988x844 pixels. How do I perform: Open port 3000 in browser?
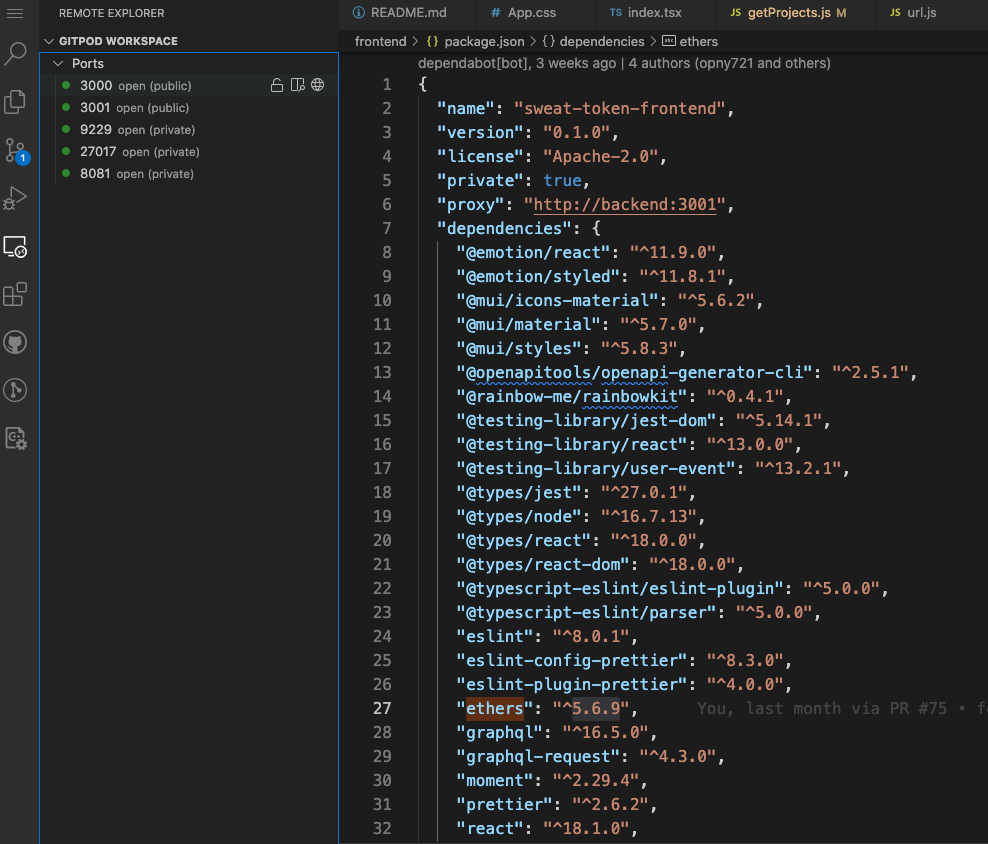pos(318,84)
